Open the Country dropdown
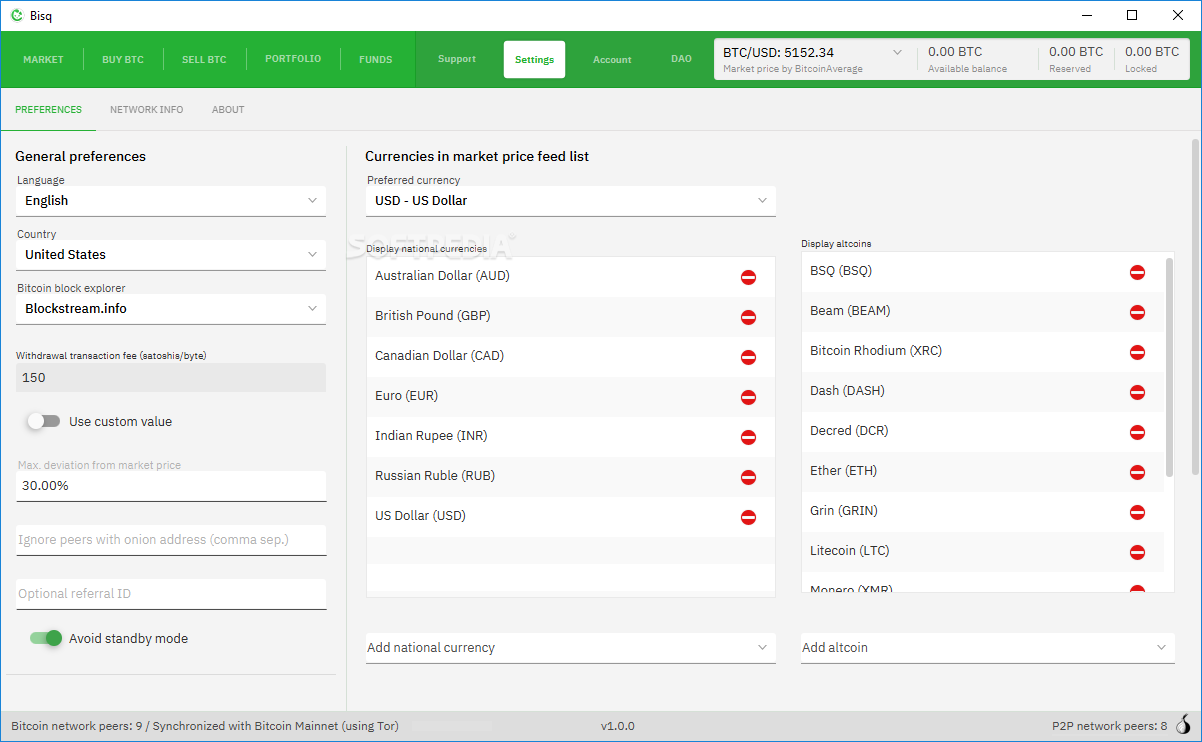1202x742 pixels. click(171, 254)
